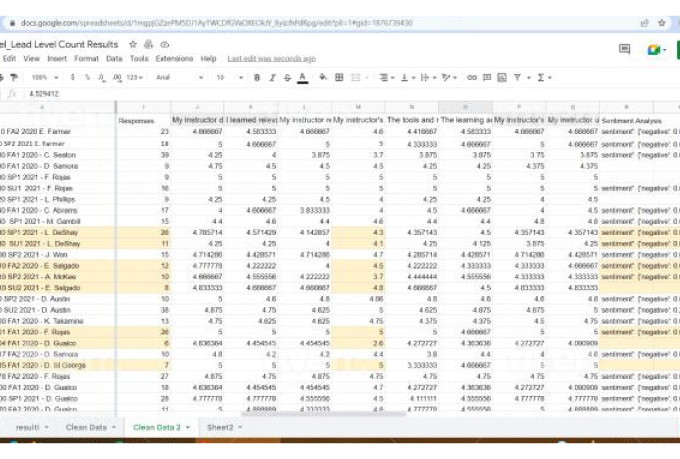Increase decimal places

[x=117, y=77]
